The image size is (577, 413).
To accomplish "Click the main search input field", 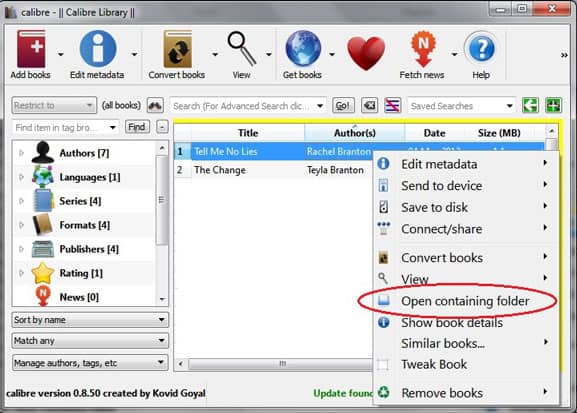I will pyautogui.click(x=248, y=106).
